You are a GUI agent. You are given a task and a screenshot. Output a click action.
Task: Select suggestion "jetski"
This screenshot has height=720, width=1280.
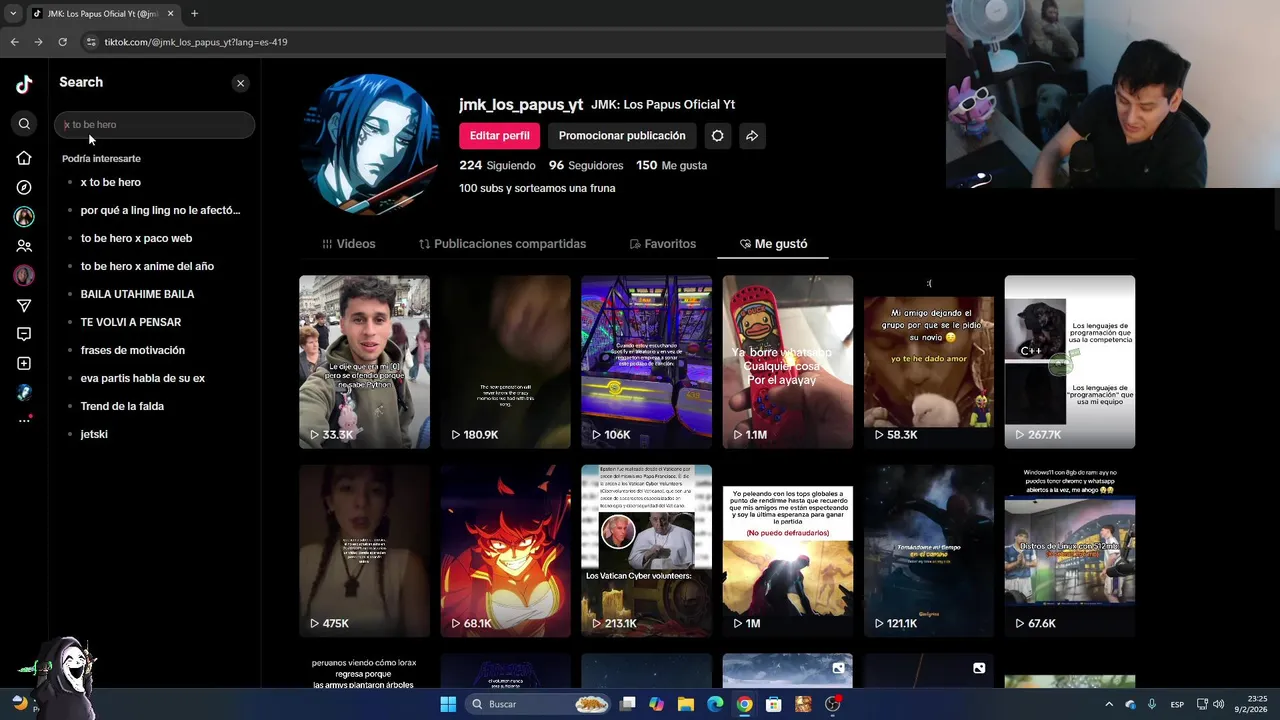pyautogui.click(x=94, y=434)
